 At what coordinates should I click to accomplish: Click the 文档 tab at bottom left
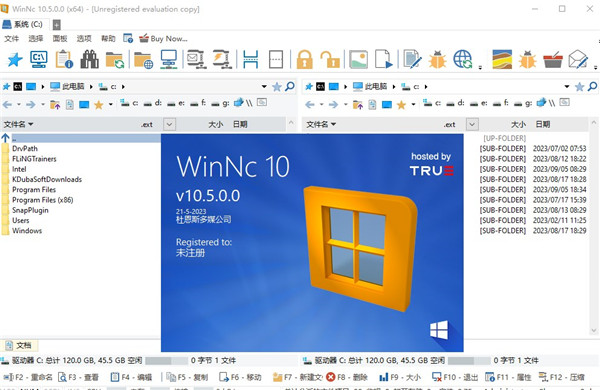coord(19,345)
